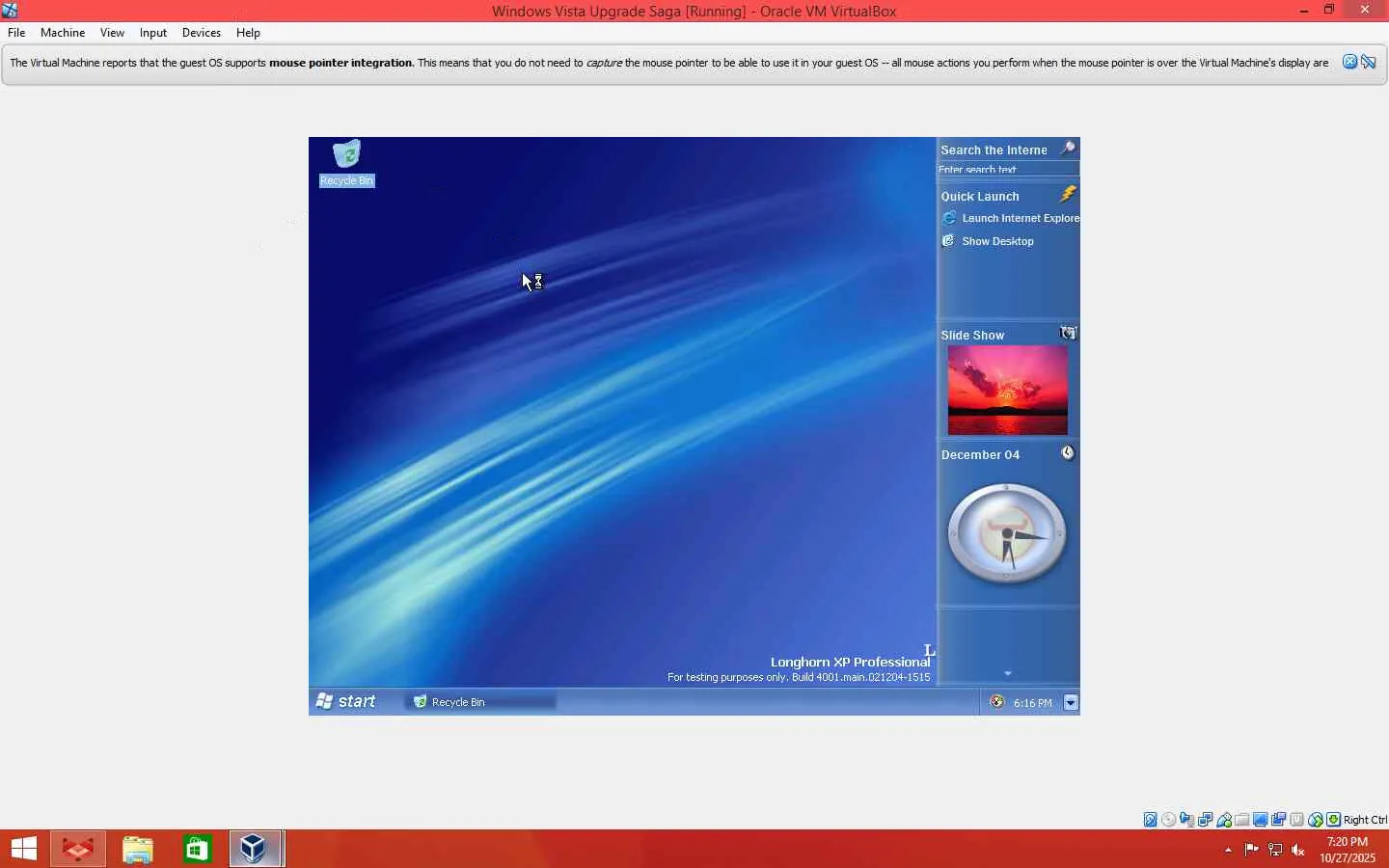Click the guest clock showing 6:16 PM
This screenshot has height=868, width=1389.
(x=1033, y=703)
